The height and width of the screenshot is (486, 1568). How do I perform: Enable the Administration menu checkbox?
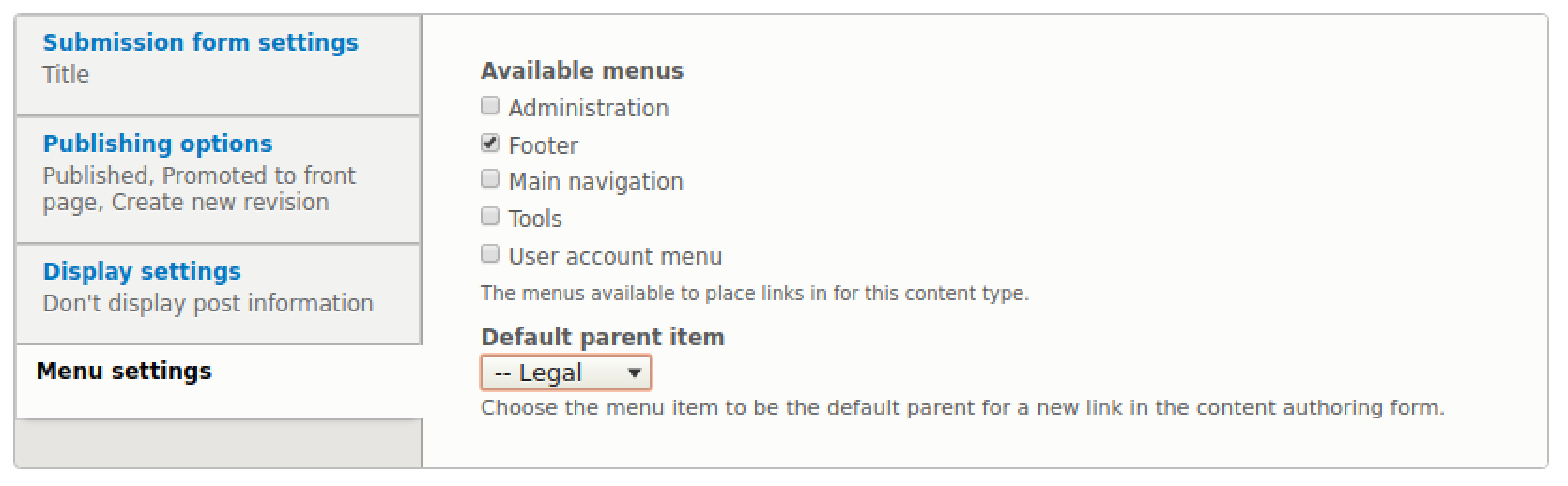[490, 106]
